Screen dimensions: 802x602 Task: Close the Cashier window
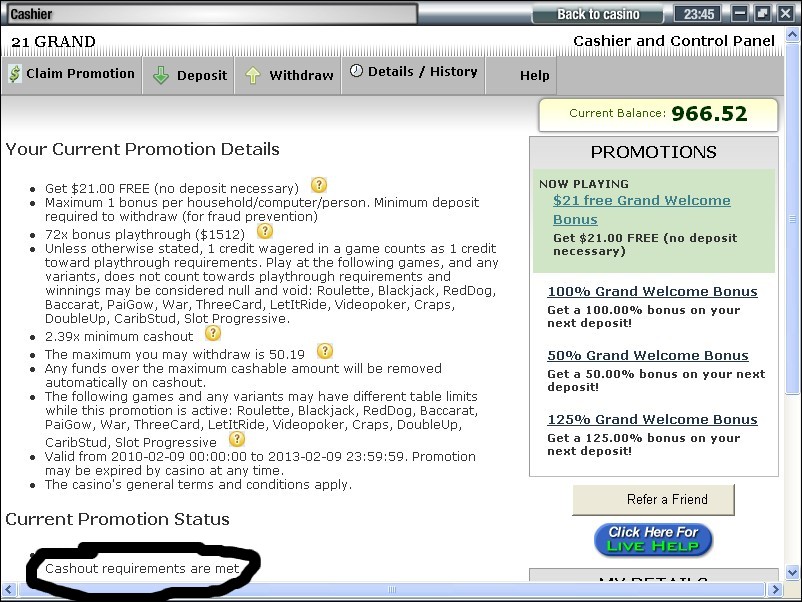(x=786, y=13)
